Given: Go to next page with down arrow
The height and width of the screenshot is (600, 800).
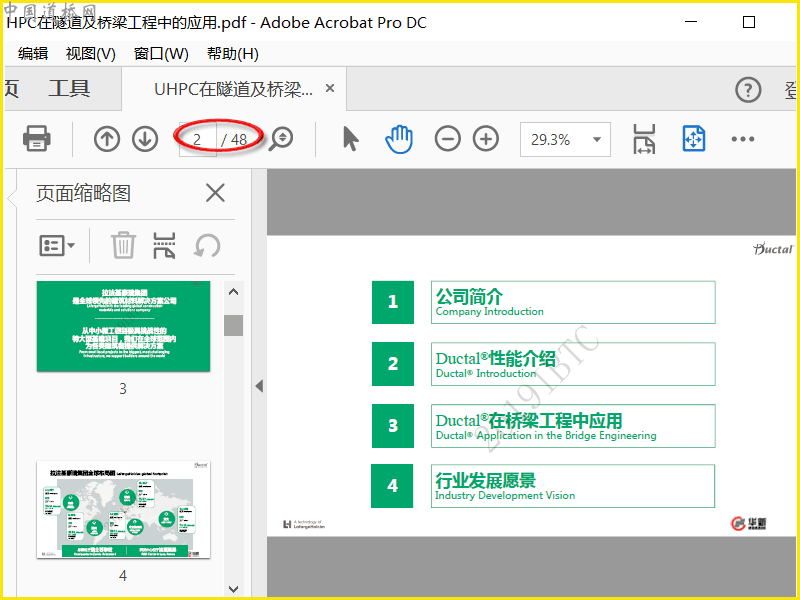Looking at the screenshot, I should pyautogui.click(x=145, y=139).
